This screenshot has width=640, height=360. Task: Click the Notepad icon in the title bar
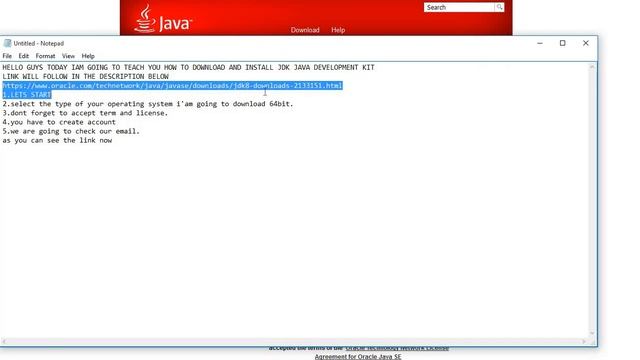tap(7, 43)
